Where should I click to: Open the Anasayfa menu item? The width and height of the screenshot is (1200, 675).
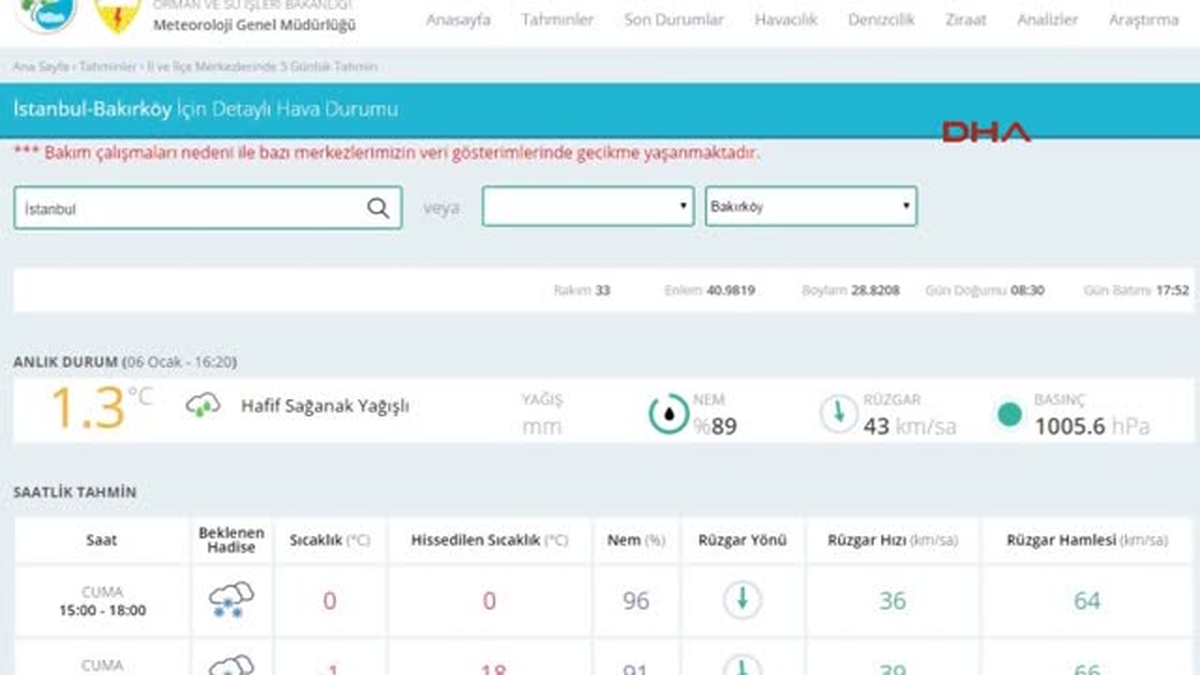click(458, 20)
